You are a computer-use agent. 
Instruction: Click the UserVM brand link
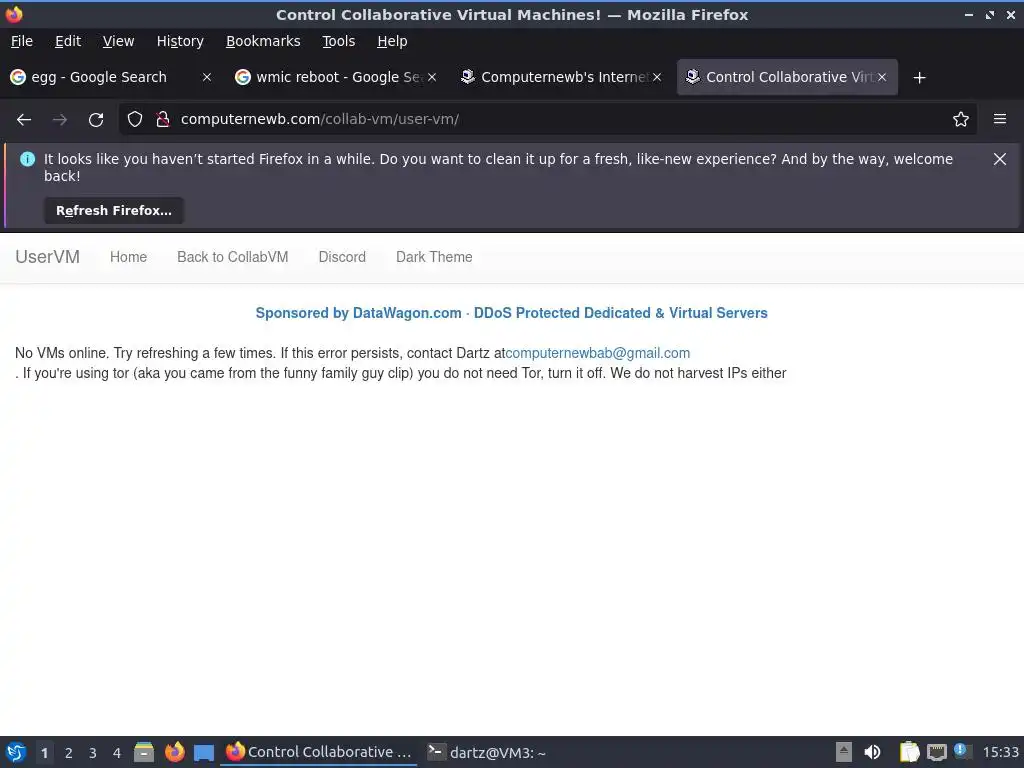click(x=48, y=257)
